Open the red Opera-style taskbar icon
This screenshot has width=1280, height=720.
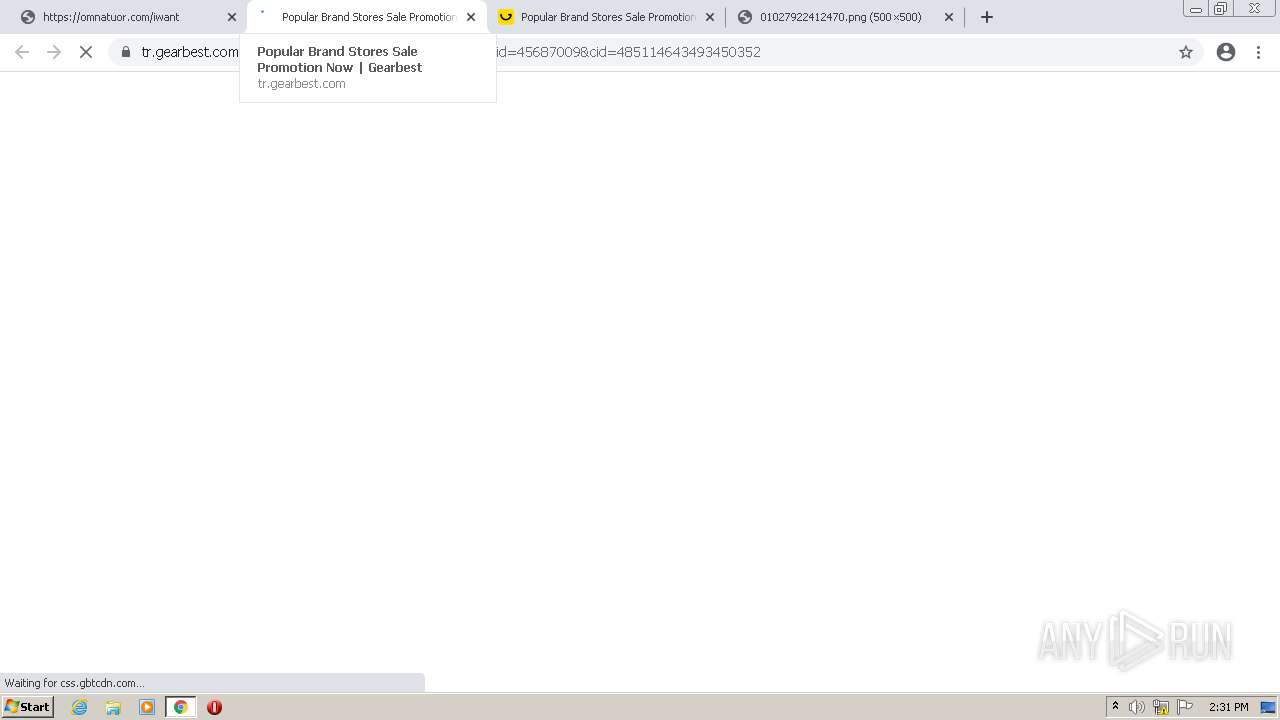(x=214, y=707)
